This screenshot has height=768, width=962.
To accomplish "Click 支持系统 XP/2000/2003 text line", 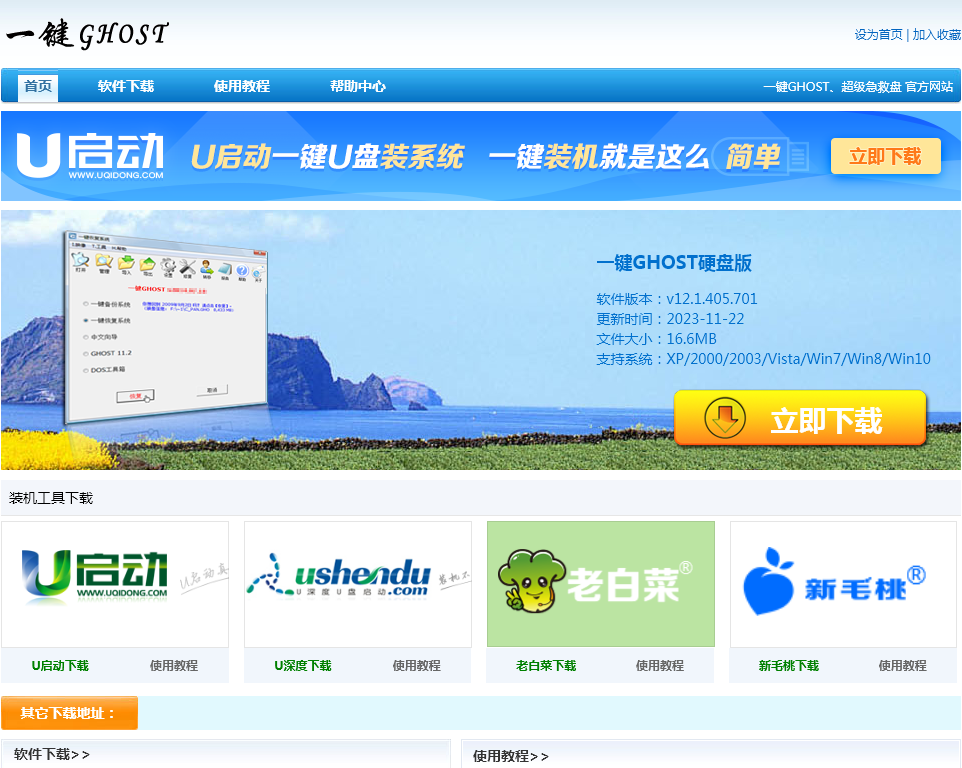I will 763,359.
